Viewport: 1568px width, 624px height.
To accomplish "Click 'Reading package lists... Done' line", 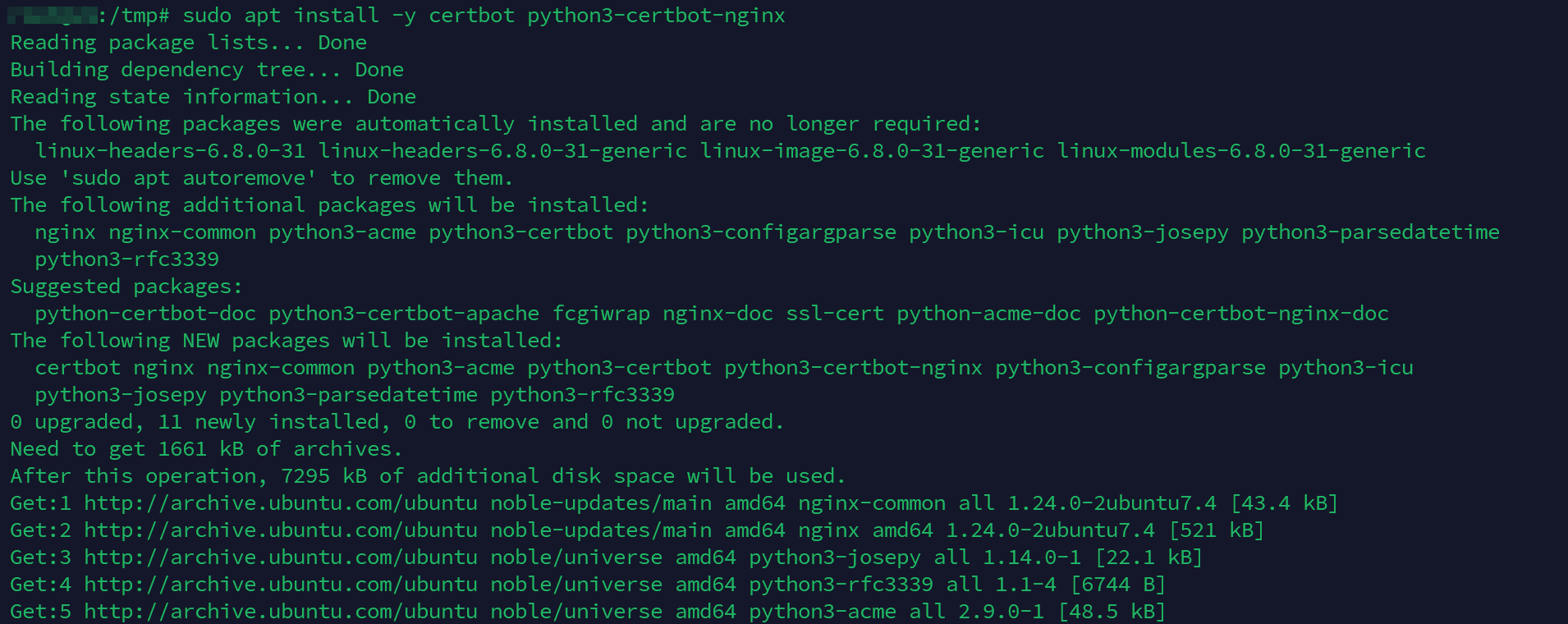I will pyautogui.click(x=188, y=43).
